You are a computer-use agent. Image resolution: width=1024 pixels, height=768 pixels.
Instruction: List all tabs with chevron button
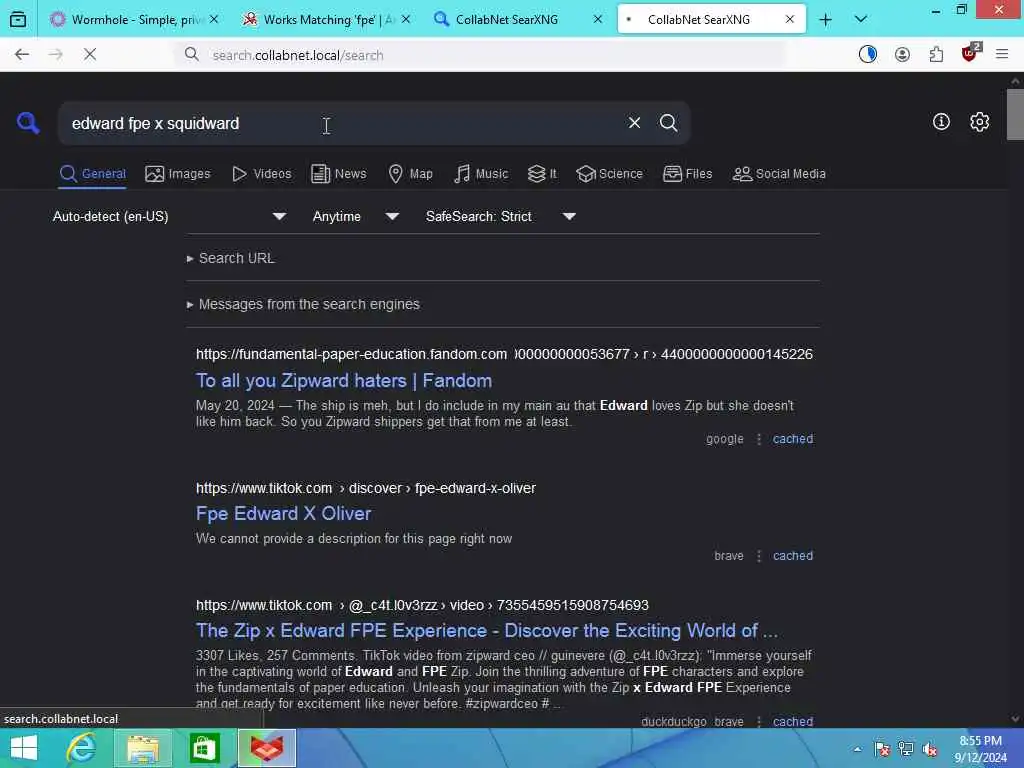(x=861, y=20)
